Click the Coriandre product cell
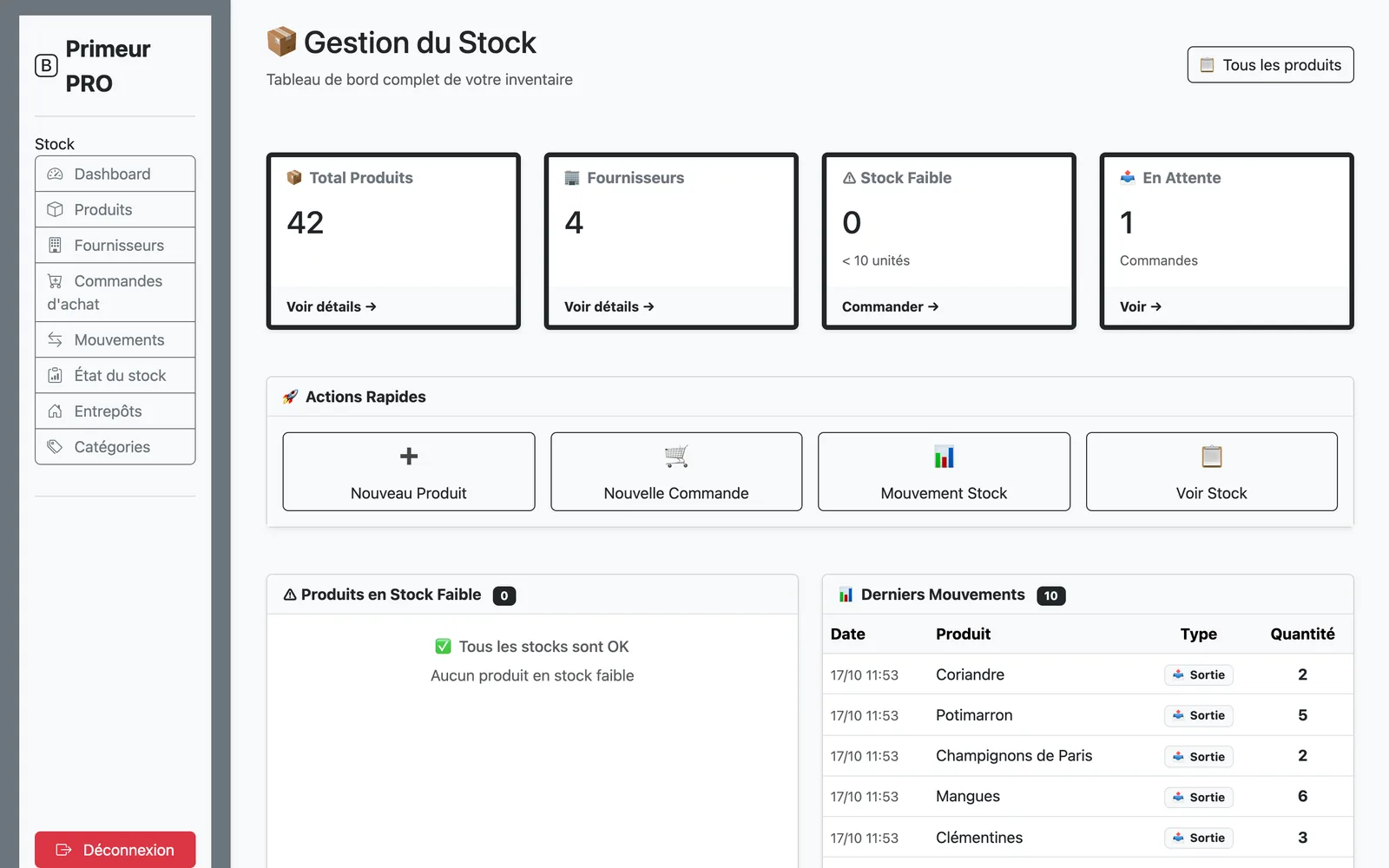The width and height of the screenshot is (1389, 868). (x=970, y=674)
